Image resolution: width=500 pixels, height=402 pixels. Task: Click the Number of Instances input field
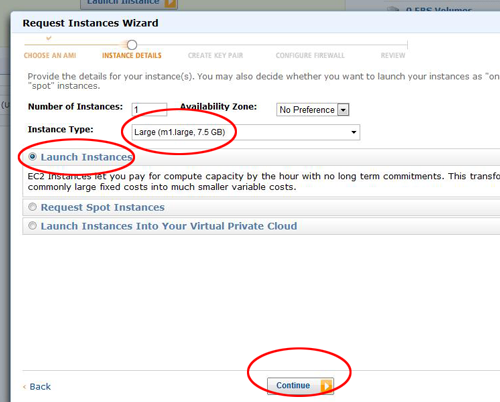[x=149, y=109]
